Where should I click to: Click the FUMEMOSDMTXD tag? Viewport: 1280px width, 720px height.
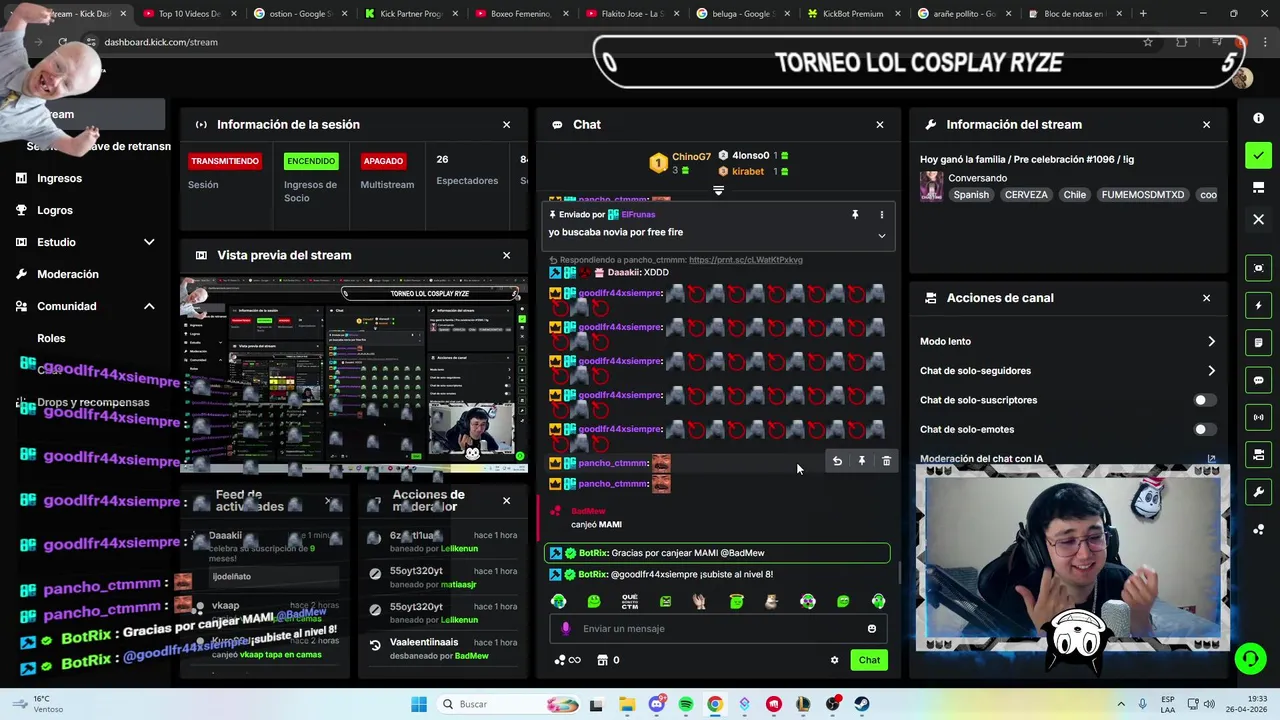pos(1143,195)
